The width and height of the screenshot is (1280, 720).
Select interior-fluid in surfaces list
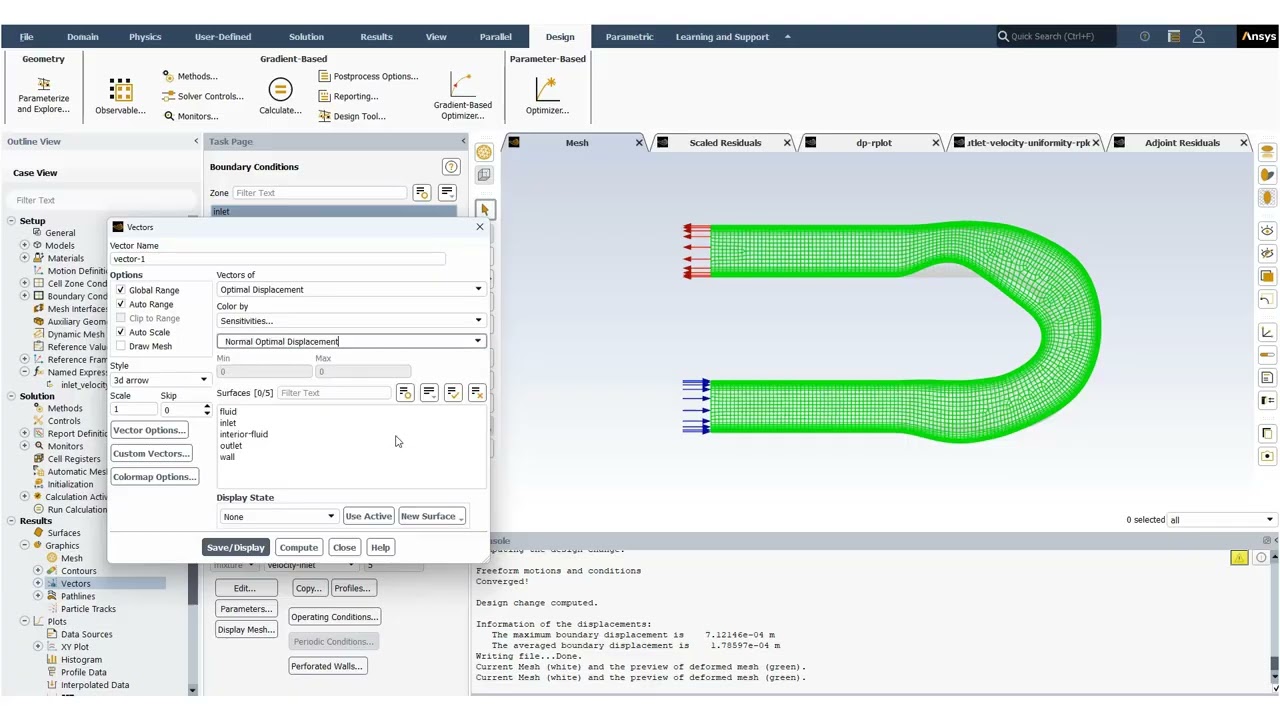(x=244, y=434)
